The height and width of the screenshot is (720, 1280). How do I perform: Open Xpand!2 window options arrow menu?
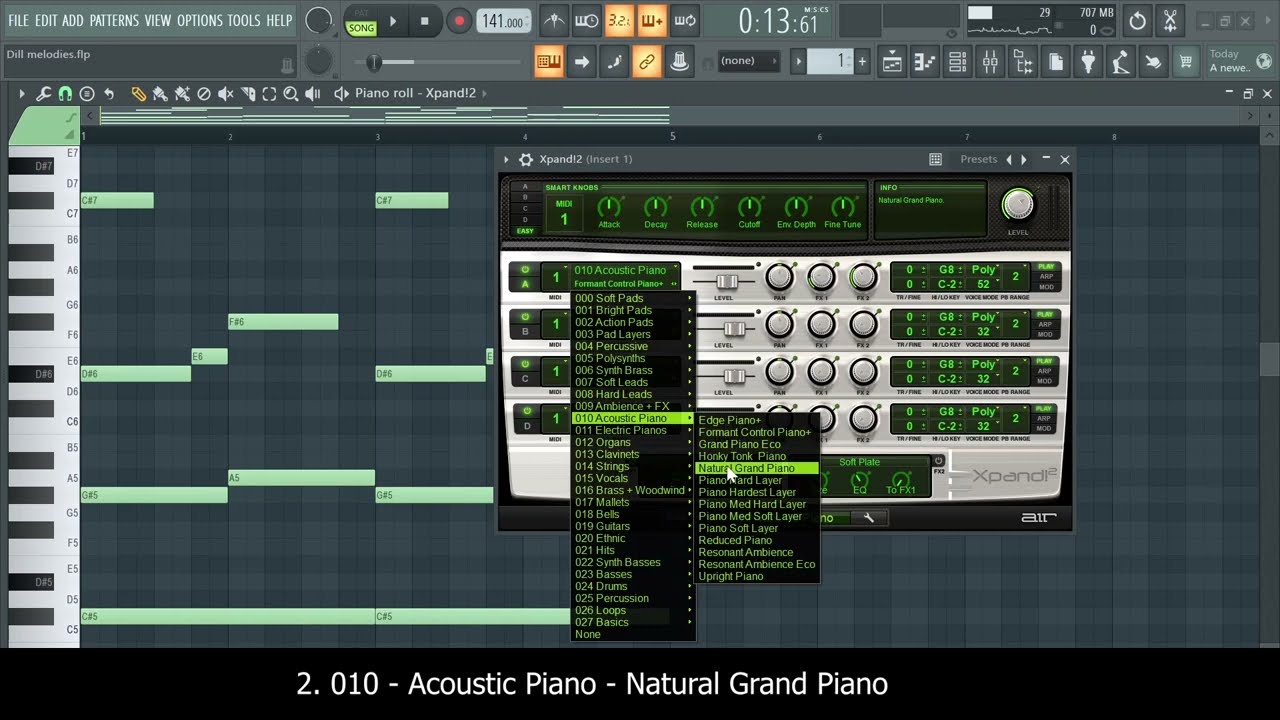[x=506, y=159]
